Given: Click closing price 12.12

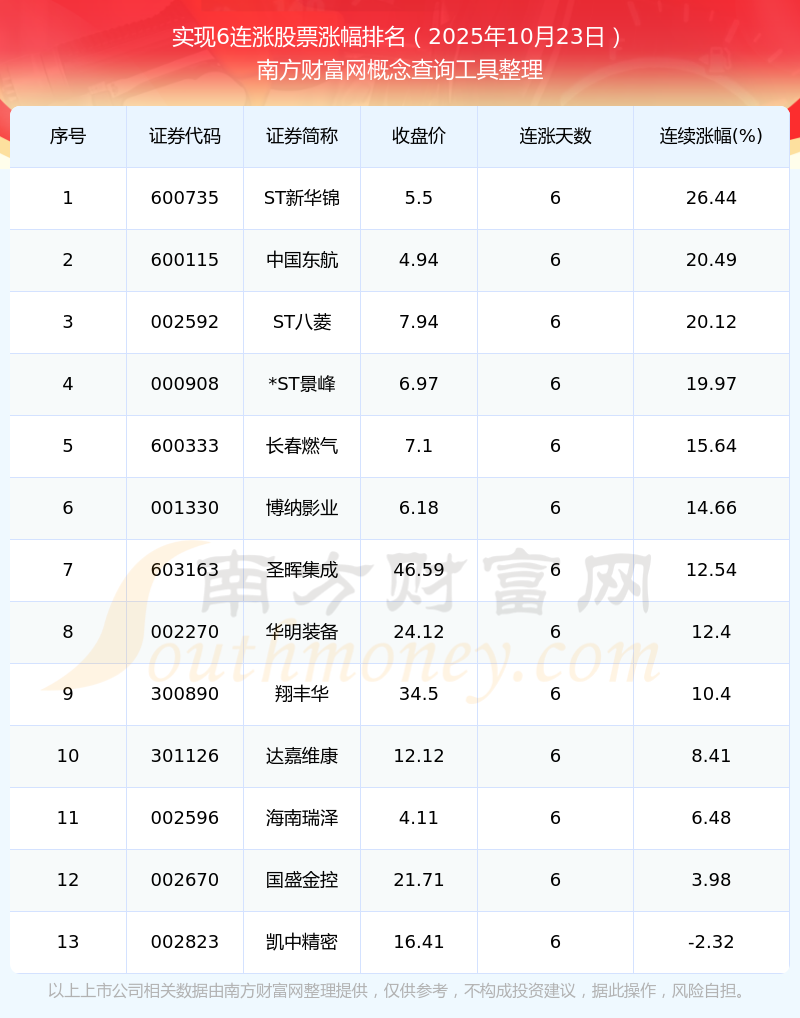Looking at the screenshot, I should [419, 756].
